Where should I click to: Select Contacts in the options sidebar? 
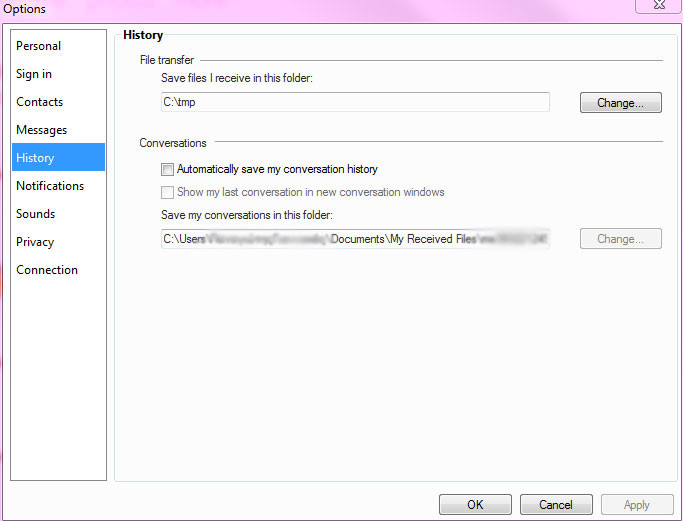pyautogui.click(x=40, y=102)
